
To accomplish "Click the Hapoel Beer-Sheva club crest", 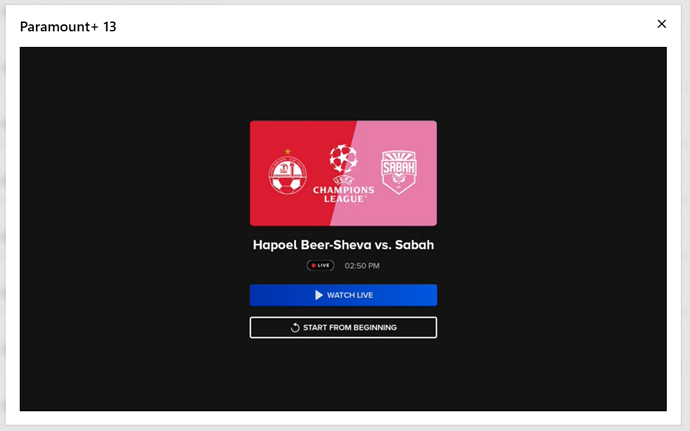I will (x=287, y=172).
